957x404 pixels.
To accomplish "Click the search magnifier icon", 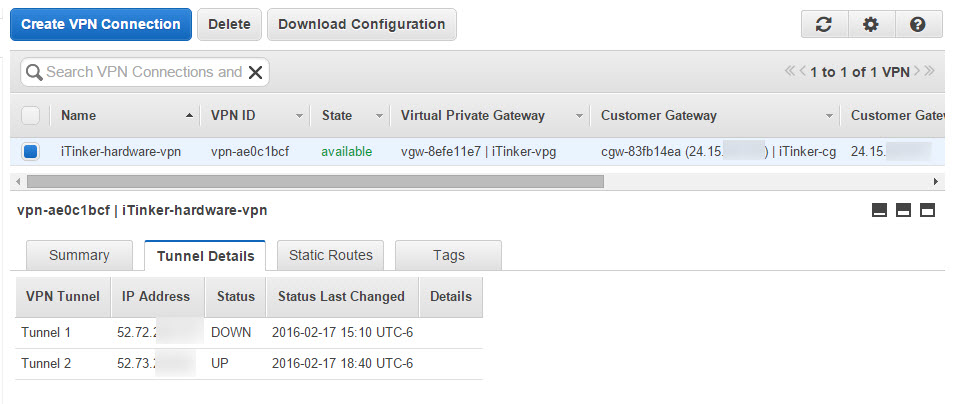I will [x=34, y=72].
